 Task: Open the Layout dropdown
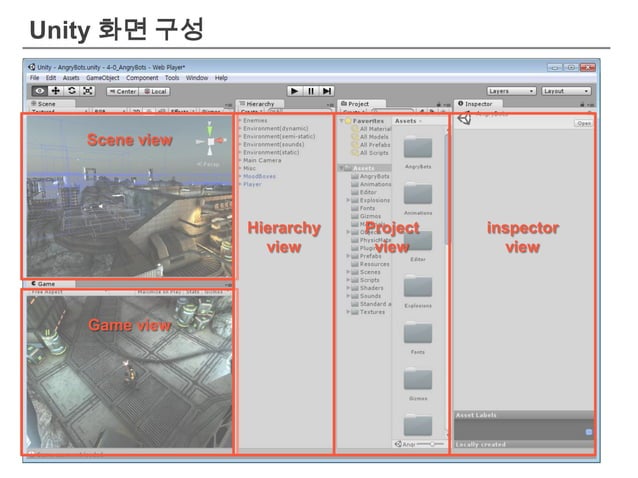(566, 91)
